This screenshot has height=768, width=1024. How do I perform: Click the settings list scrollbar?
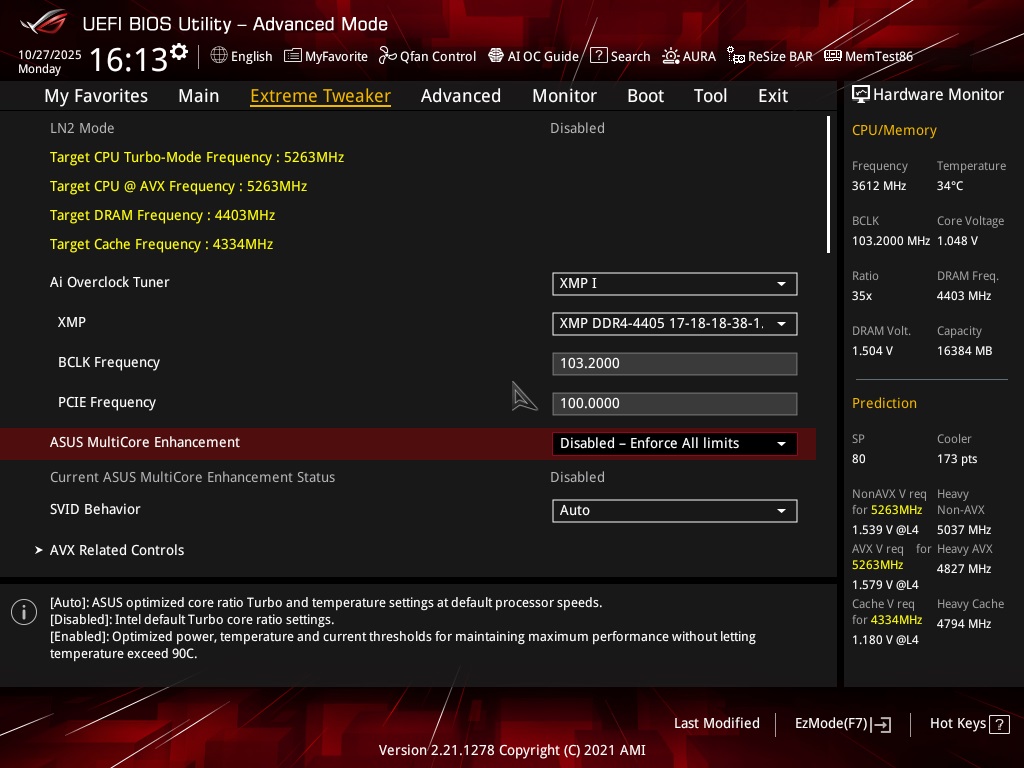click(828, 185)
